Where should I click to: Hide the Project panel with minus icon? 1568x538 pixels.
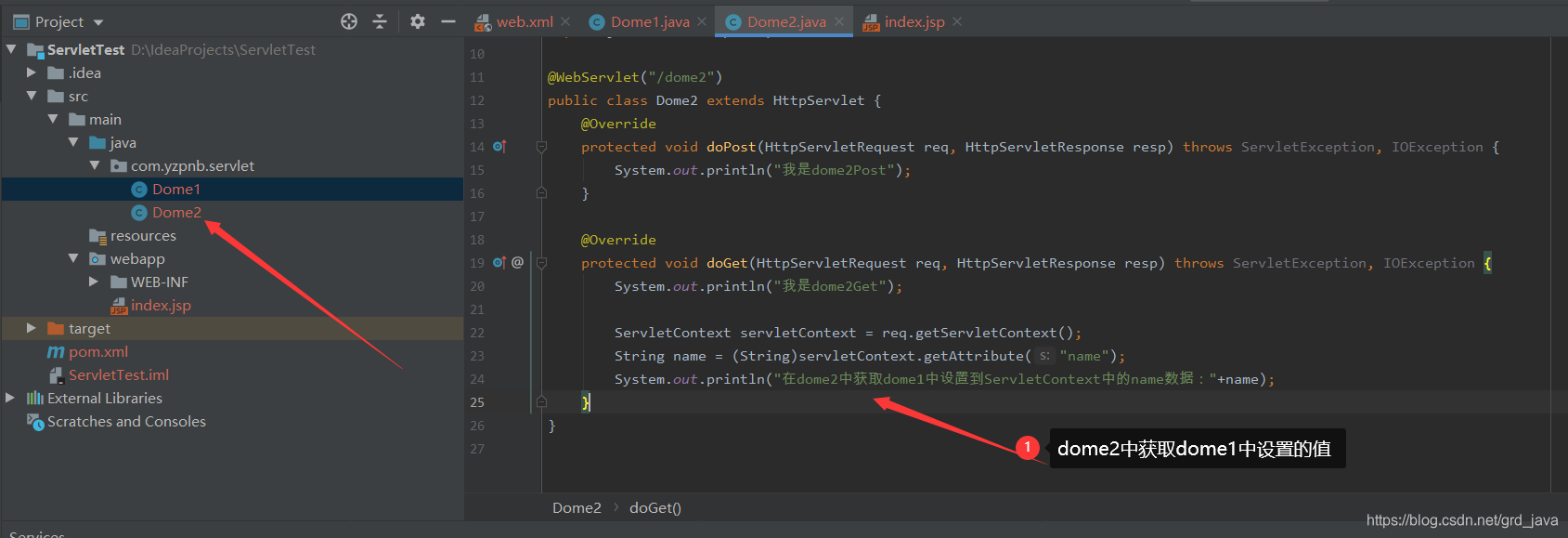(448, 21)
